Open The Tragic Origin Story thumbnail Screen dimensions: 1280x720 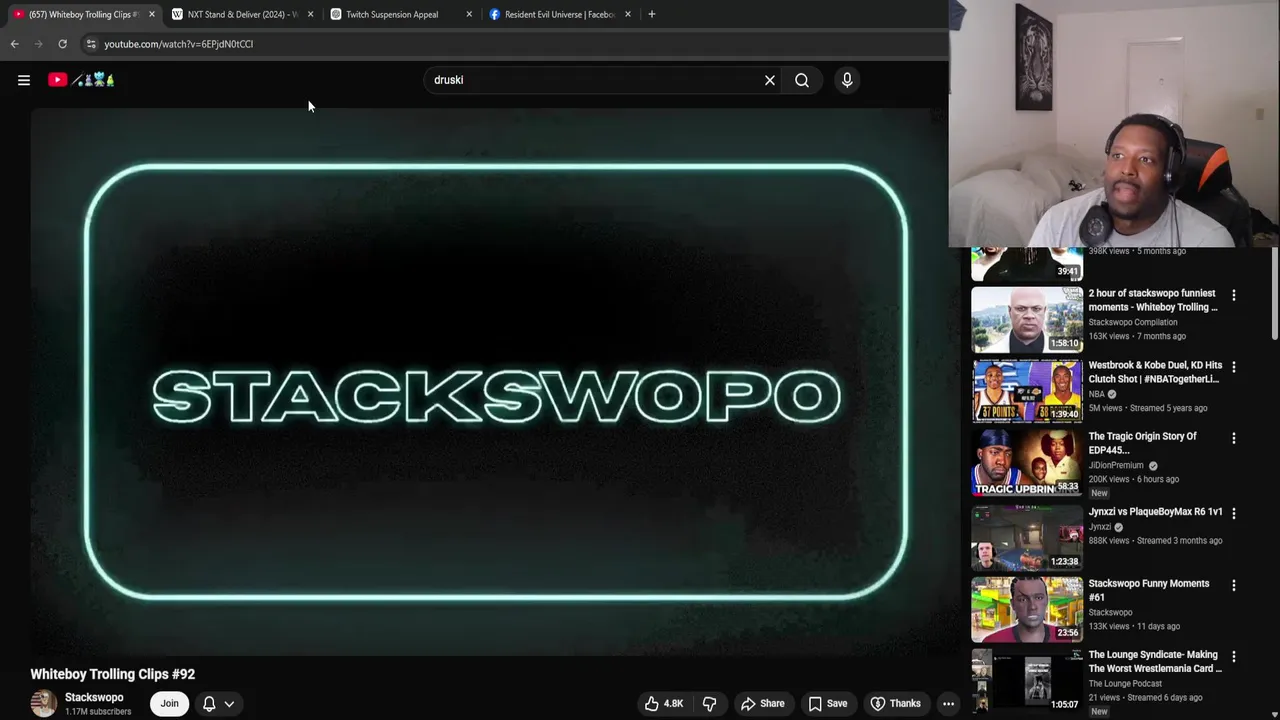point(1027,463)
